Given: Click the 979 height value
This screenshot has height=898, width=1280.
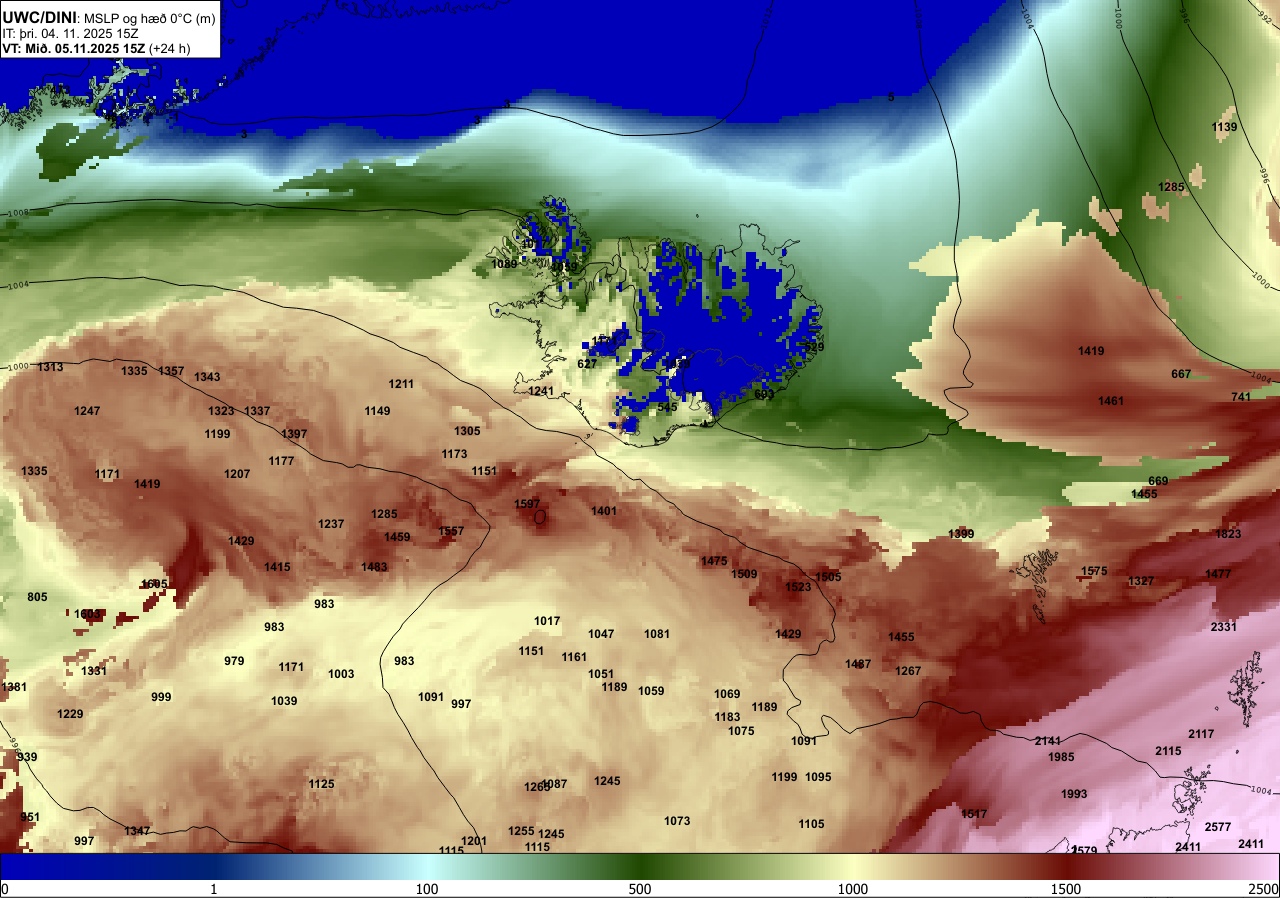Looking at the screenshot, I should click(x=234, y=661).
